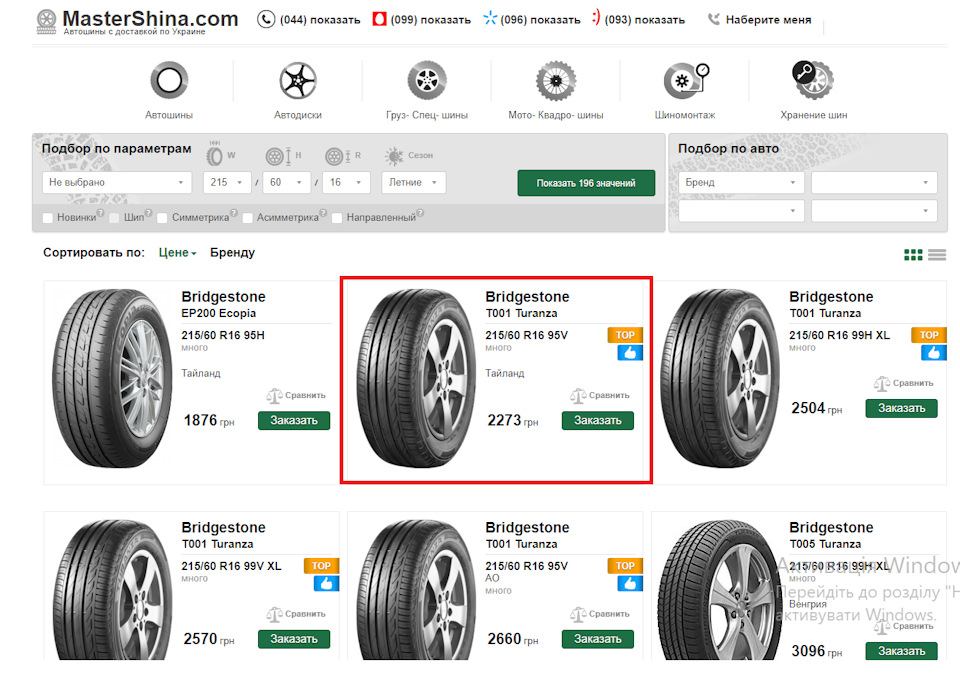Order the 2660 грн Turanza tire
Image resolution: width=960 pixels, height=674 pixels.
click(x=598, y=639)
